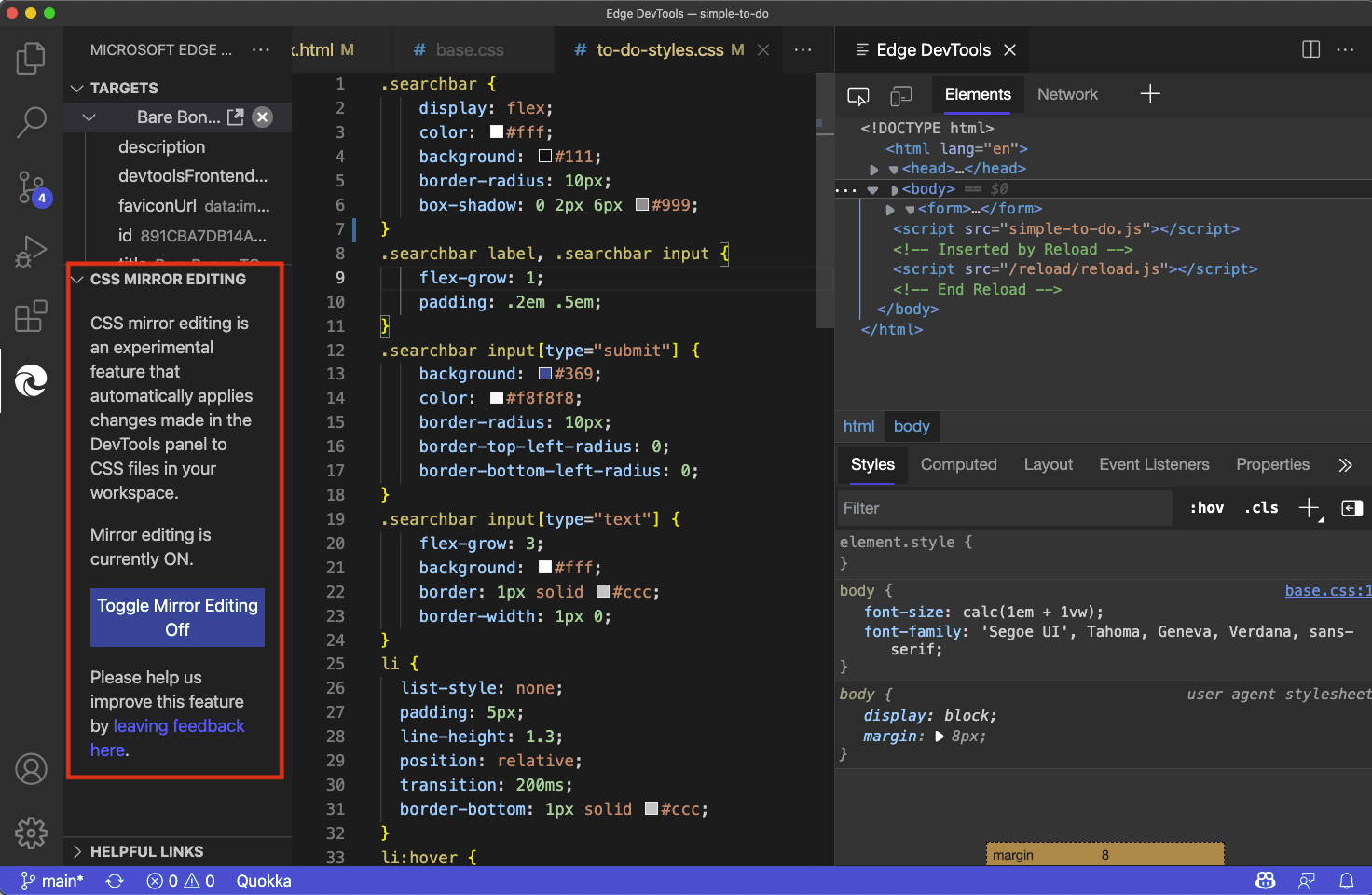Switch to the Network tab in DevTools
This screenshot has height=895, width=1372.
[x=1067, y=94]
